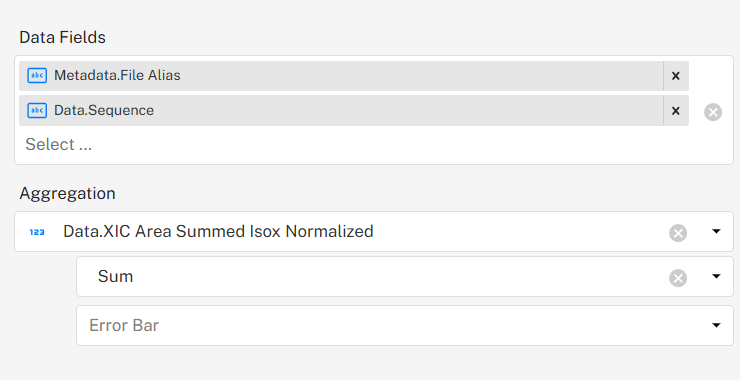Clear all selected Data Fields

point(713,112)
